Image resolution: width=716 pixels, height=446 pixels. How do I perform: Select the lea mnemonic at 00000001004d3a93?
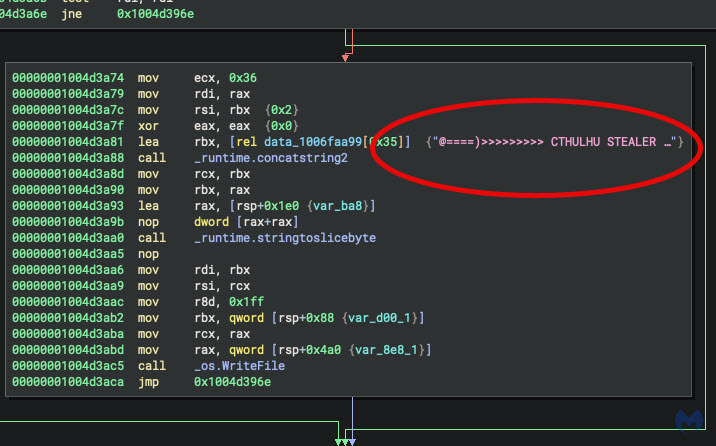[x=148, y=206]
